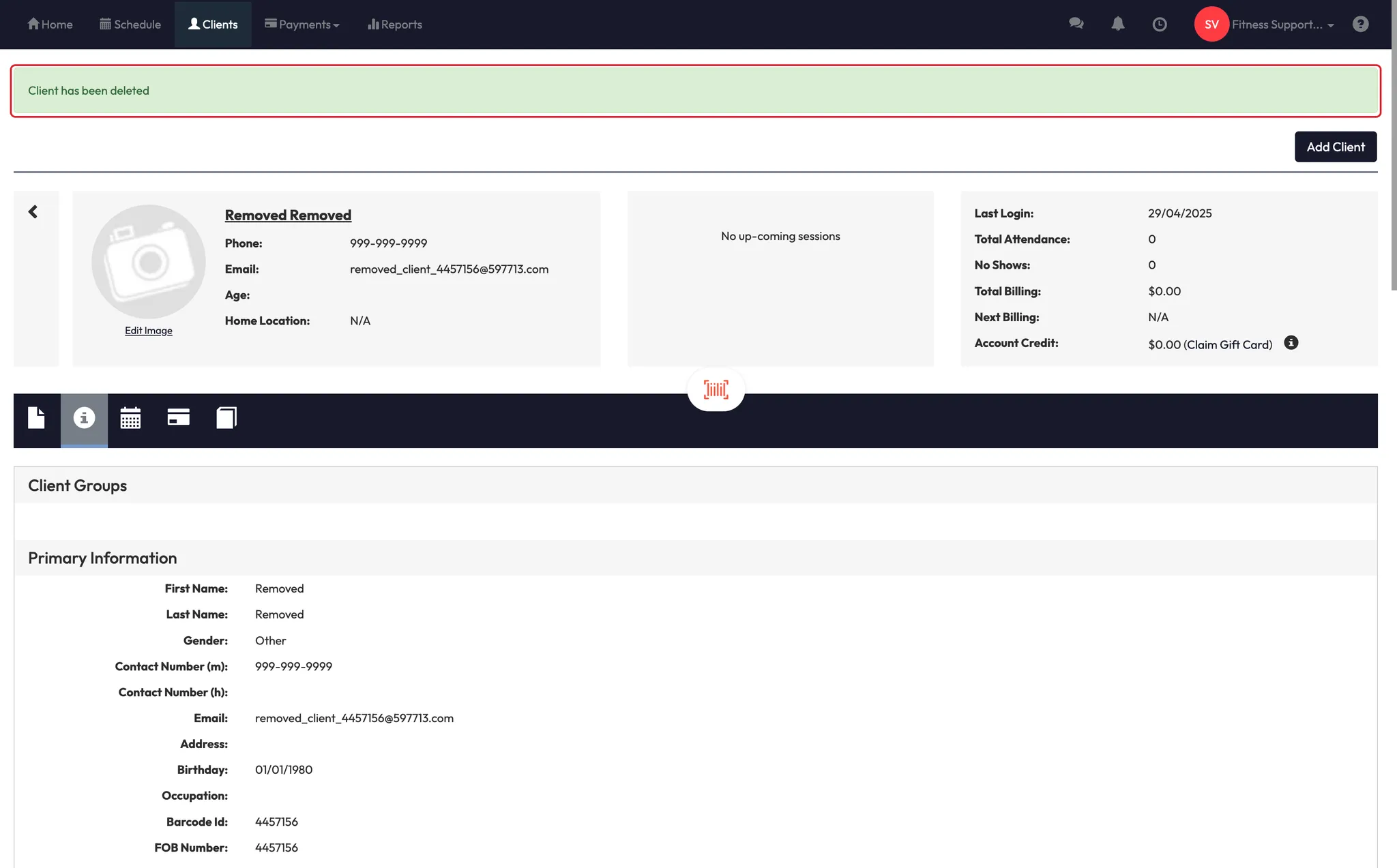
Task: Open the payment card tab icon
Action: pos(178,417)
